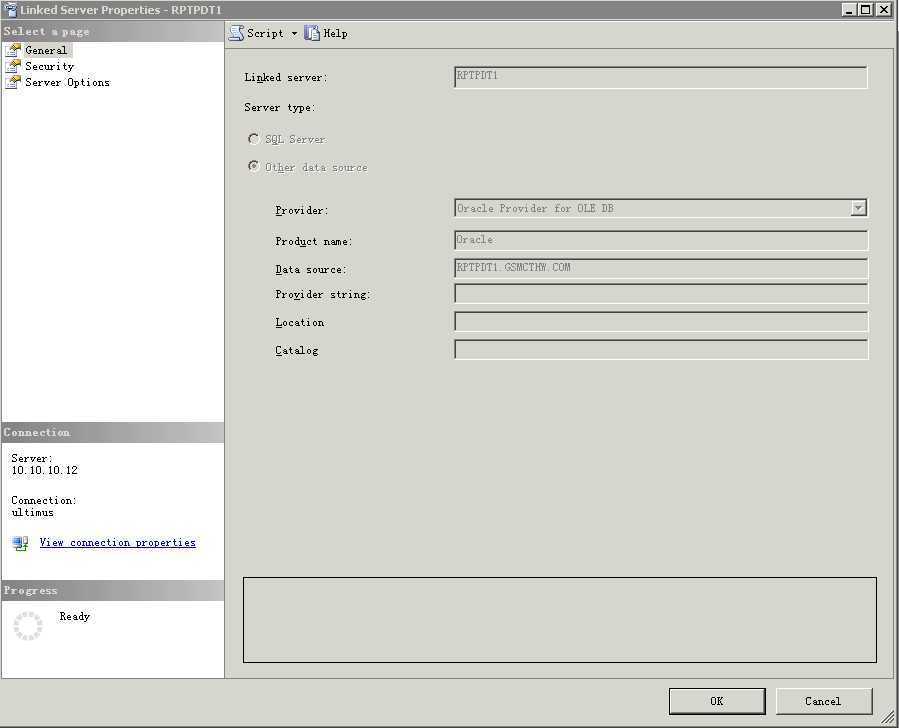
Task: Click the Data source field
Action: pyautogui.click(x=660, y=268)
